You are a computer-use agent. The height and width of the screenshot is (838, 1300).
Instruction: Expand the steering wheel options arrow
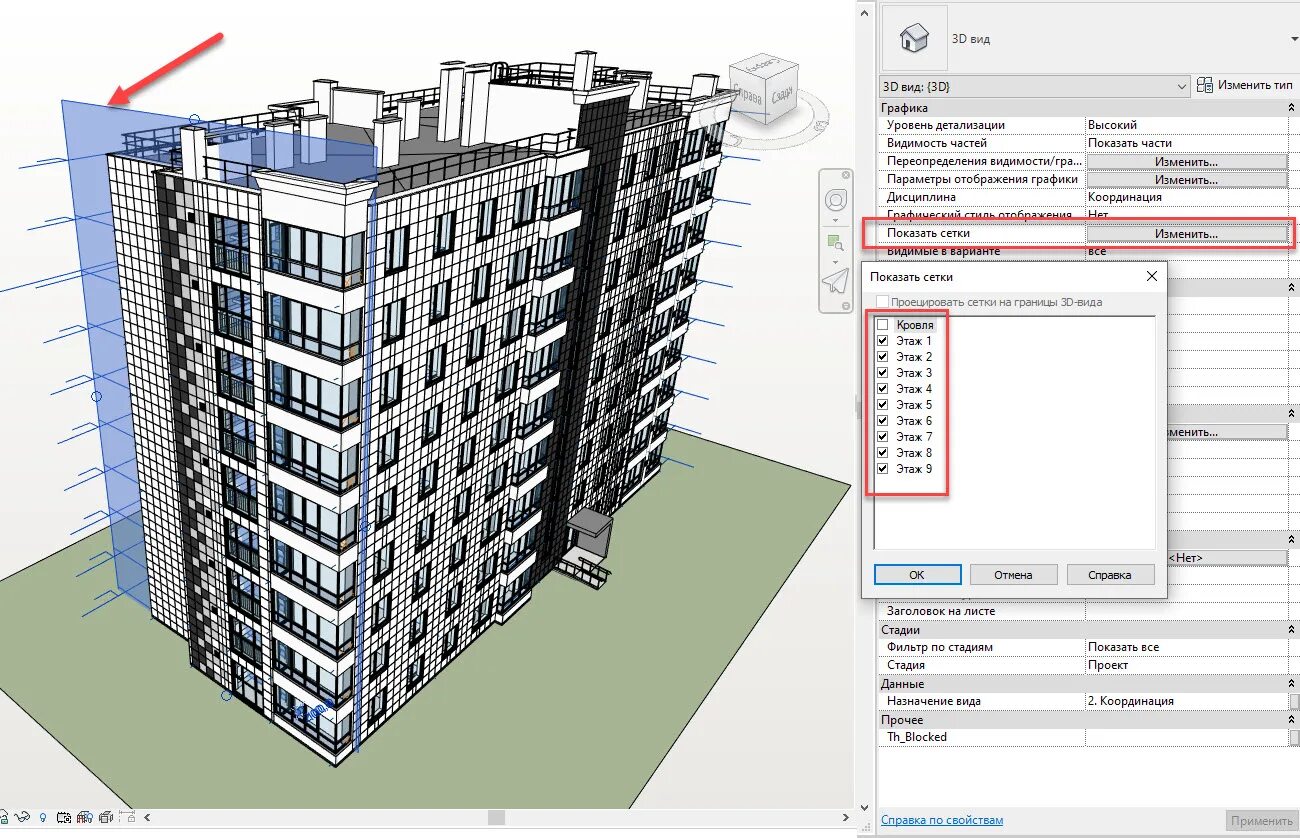[835, 220]
